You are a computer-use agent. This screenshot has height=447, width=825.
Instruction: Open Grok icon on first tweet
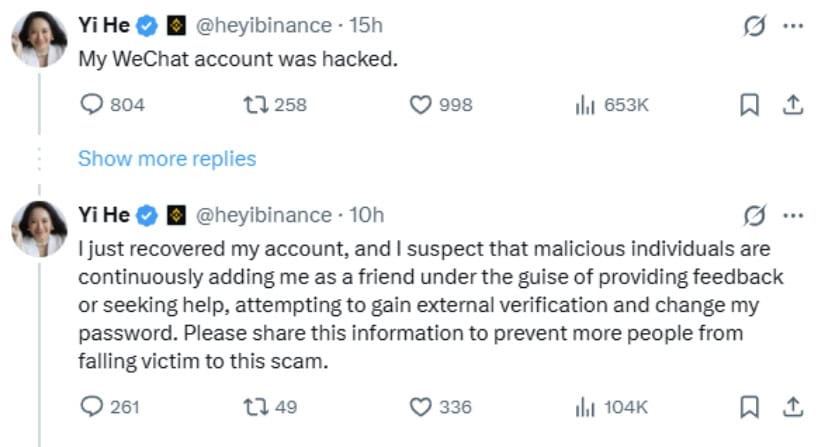point(757,26)
